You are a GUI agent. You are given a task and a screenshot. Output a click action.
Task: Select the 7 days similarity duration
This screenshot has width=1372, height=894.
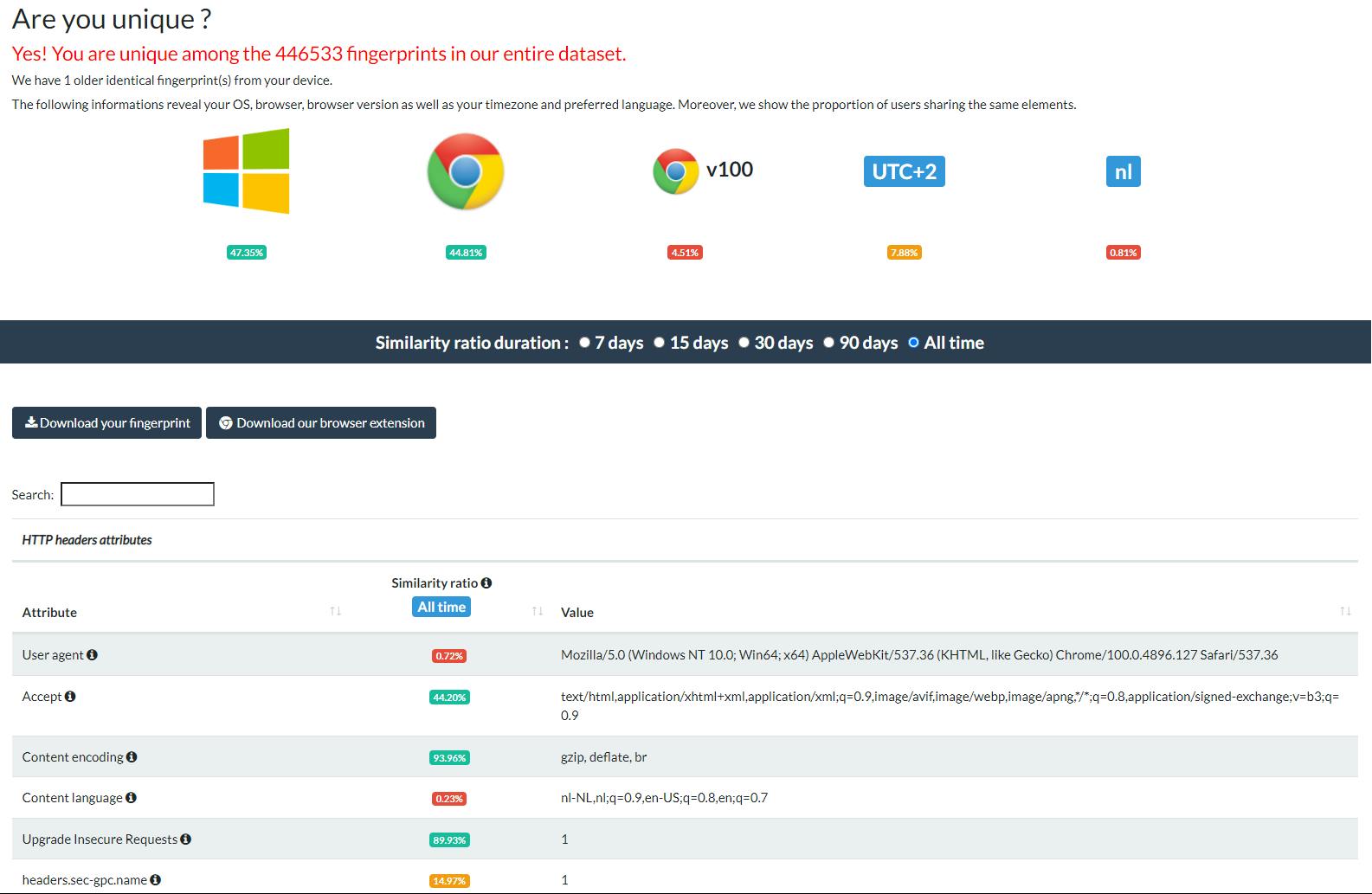585,343
